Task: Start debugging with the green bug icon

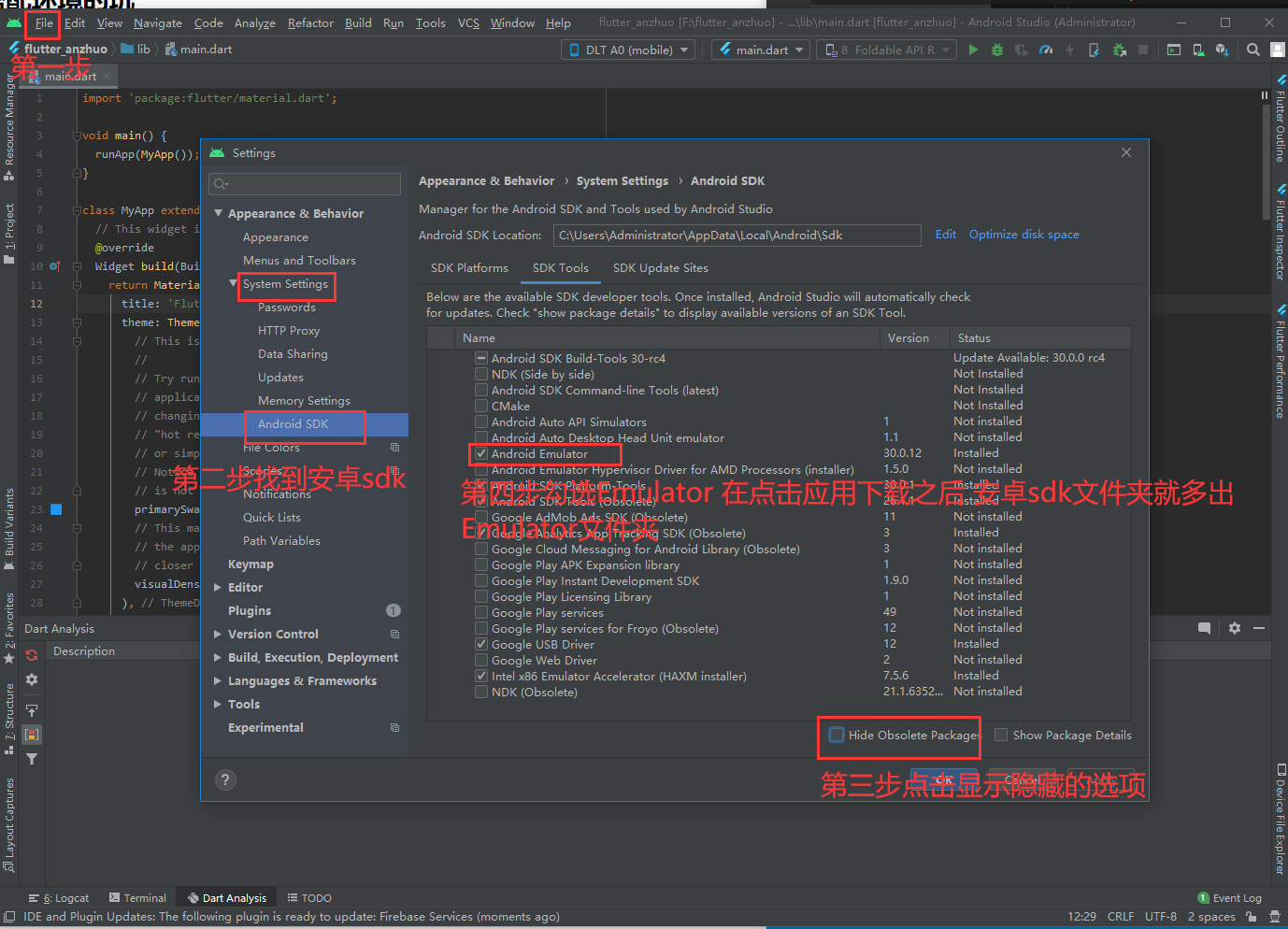Action: [997, 50]
